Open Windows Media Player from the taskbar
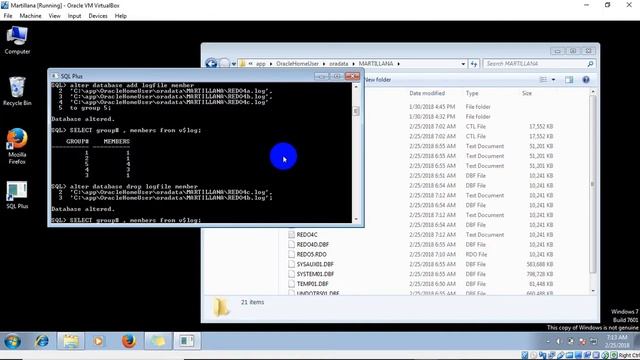The width and height of the screenshot is (640, 360). (x=98, y=341)
